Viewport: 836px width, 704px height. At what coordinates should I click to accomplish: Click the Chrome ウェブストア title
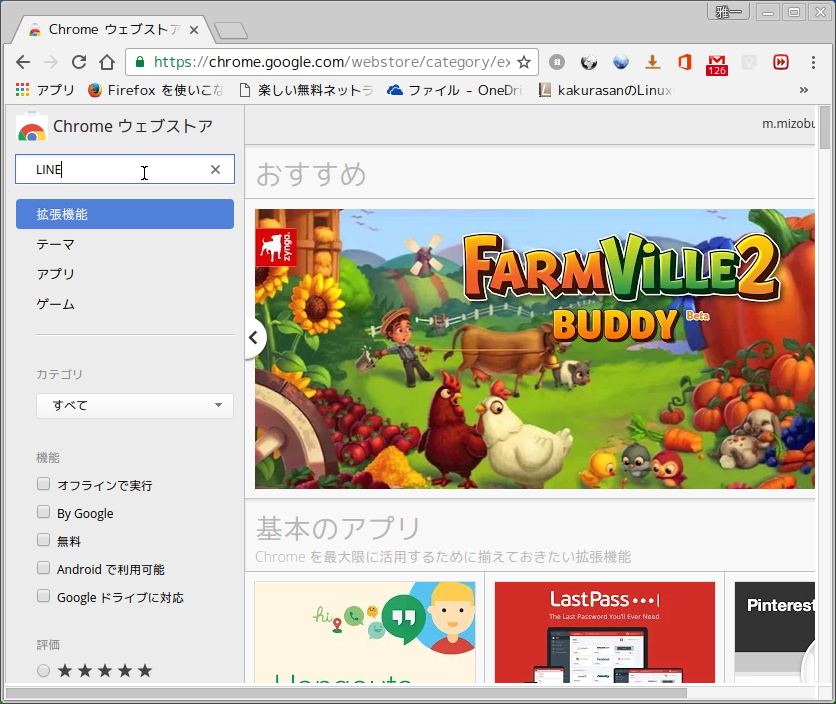point(133,126)
